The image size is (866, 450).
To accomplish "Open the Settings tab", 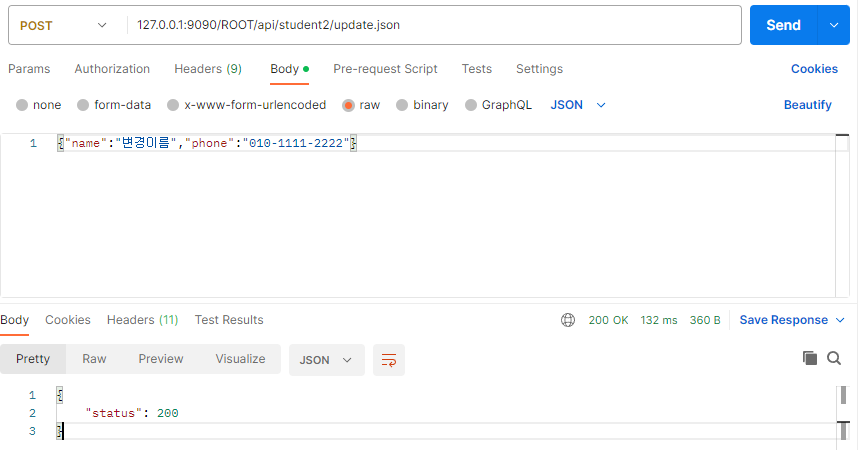I will 540,69.
